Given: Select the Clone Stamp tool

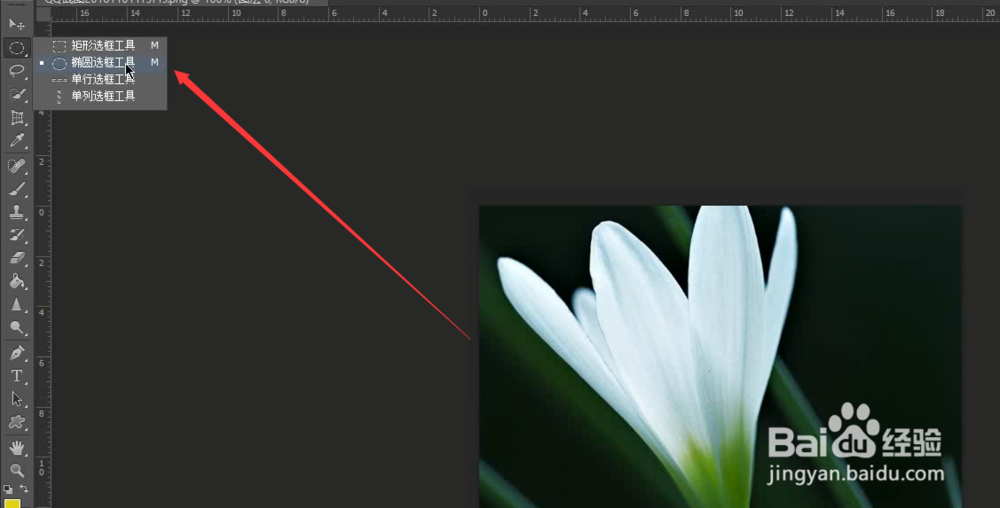Looking at the screenshot, I should (17, 212).
